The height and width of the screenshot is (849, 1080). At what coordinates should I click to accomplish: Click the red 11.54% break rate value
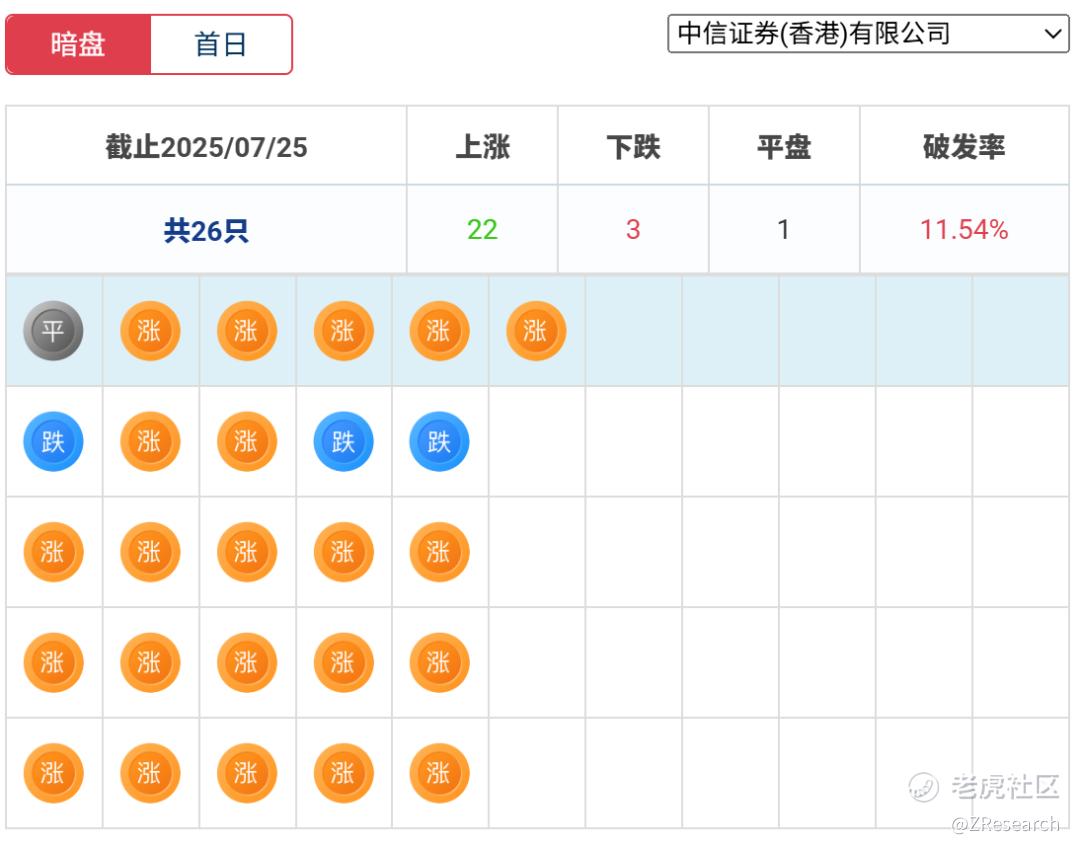(x=963, y=230)
